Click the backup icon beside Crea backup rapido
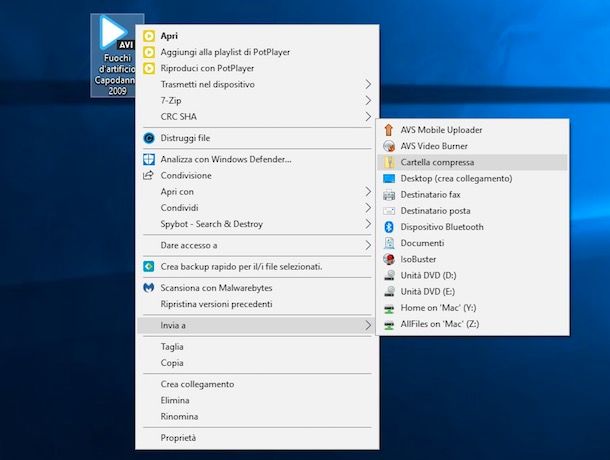 [x=149, y=267]
